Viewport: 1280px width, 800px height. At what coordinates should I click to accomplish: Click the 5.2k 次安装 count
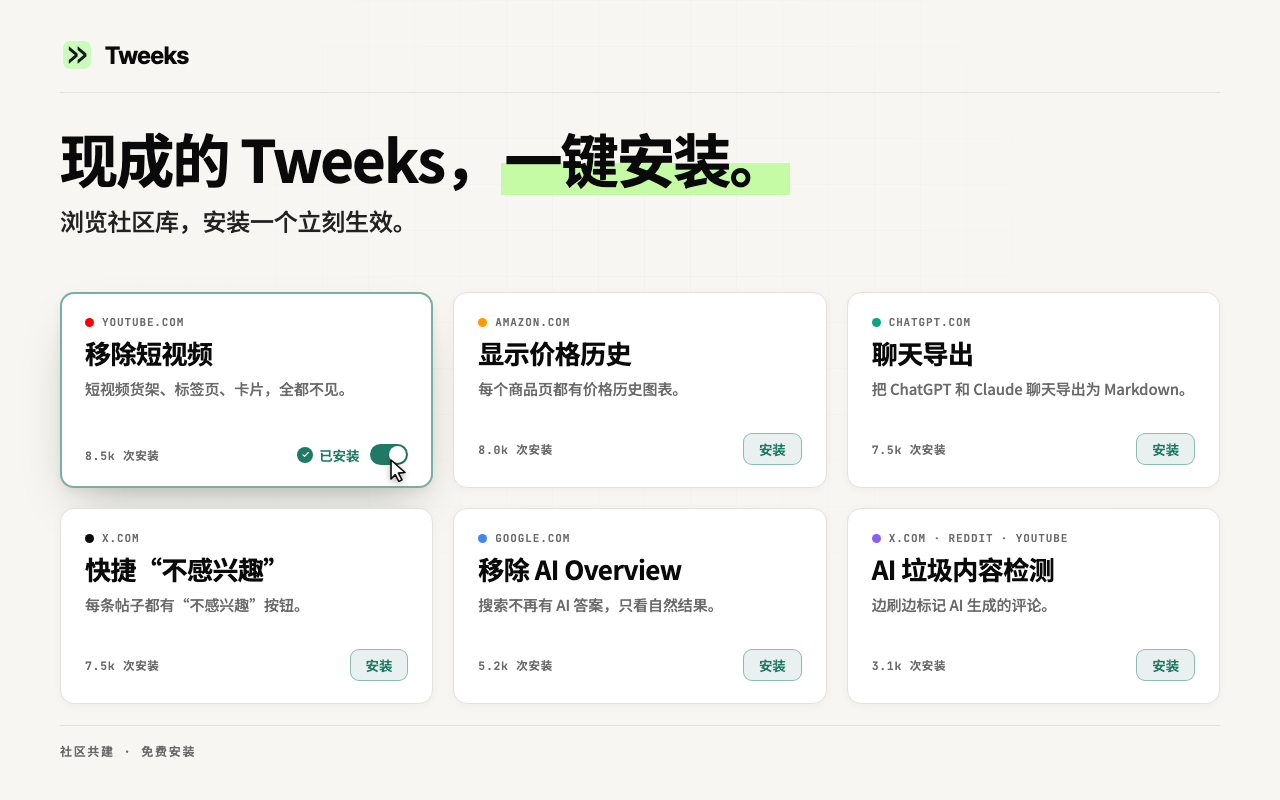[x=515, y=666]
